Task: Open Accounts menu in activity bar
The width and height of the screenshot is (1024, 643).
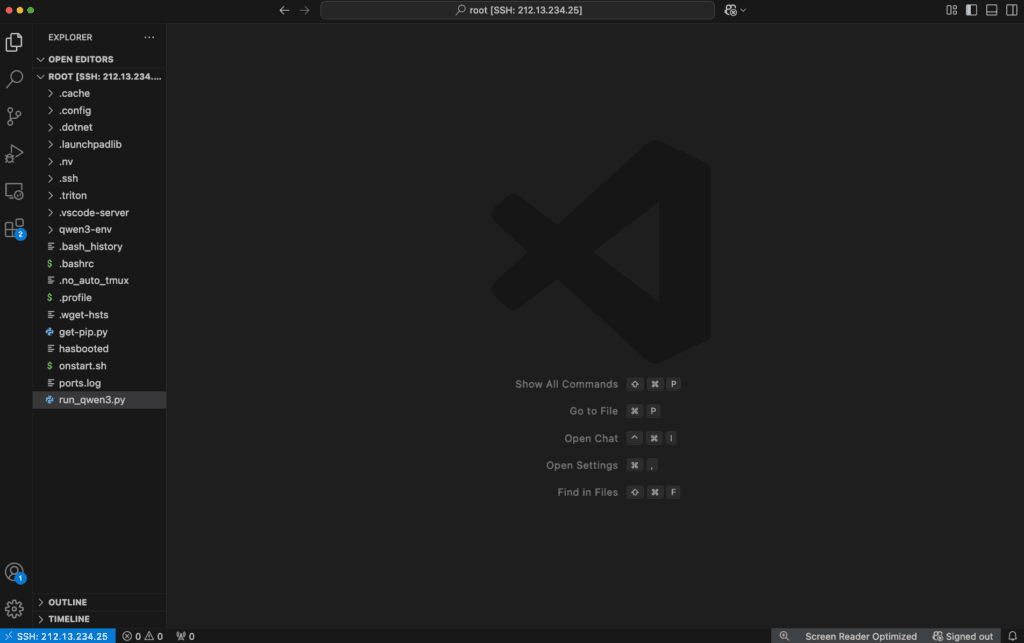Action: (14, 572)
